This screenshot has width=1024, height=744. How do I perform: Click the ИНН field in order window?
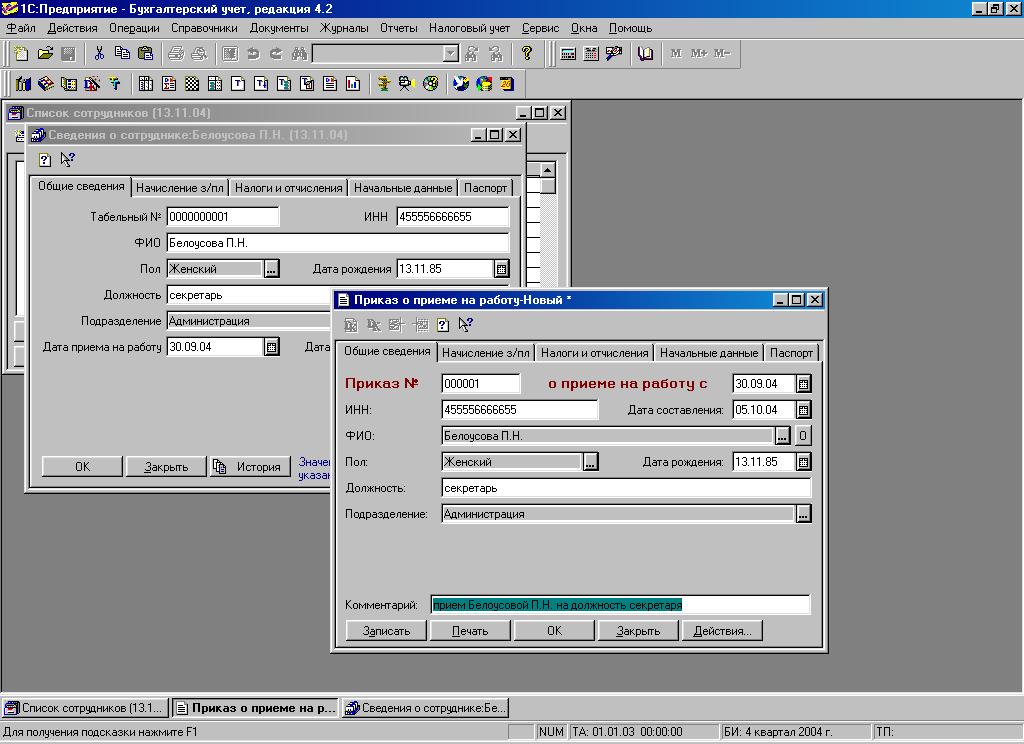click(520, 410)
